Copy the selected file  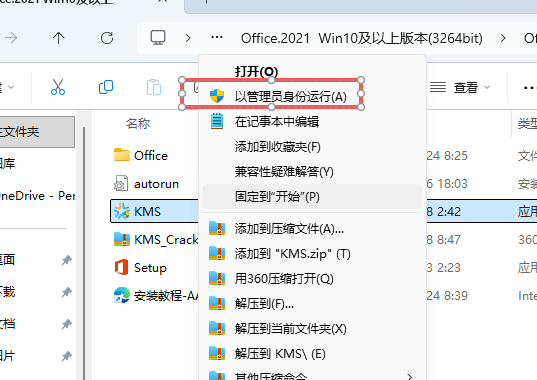click(x=106, y=87)
